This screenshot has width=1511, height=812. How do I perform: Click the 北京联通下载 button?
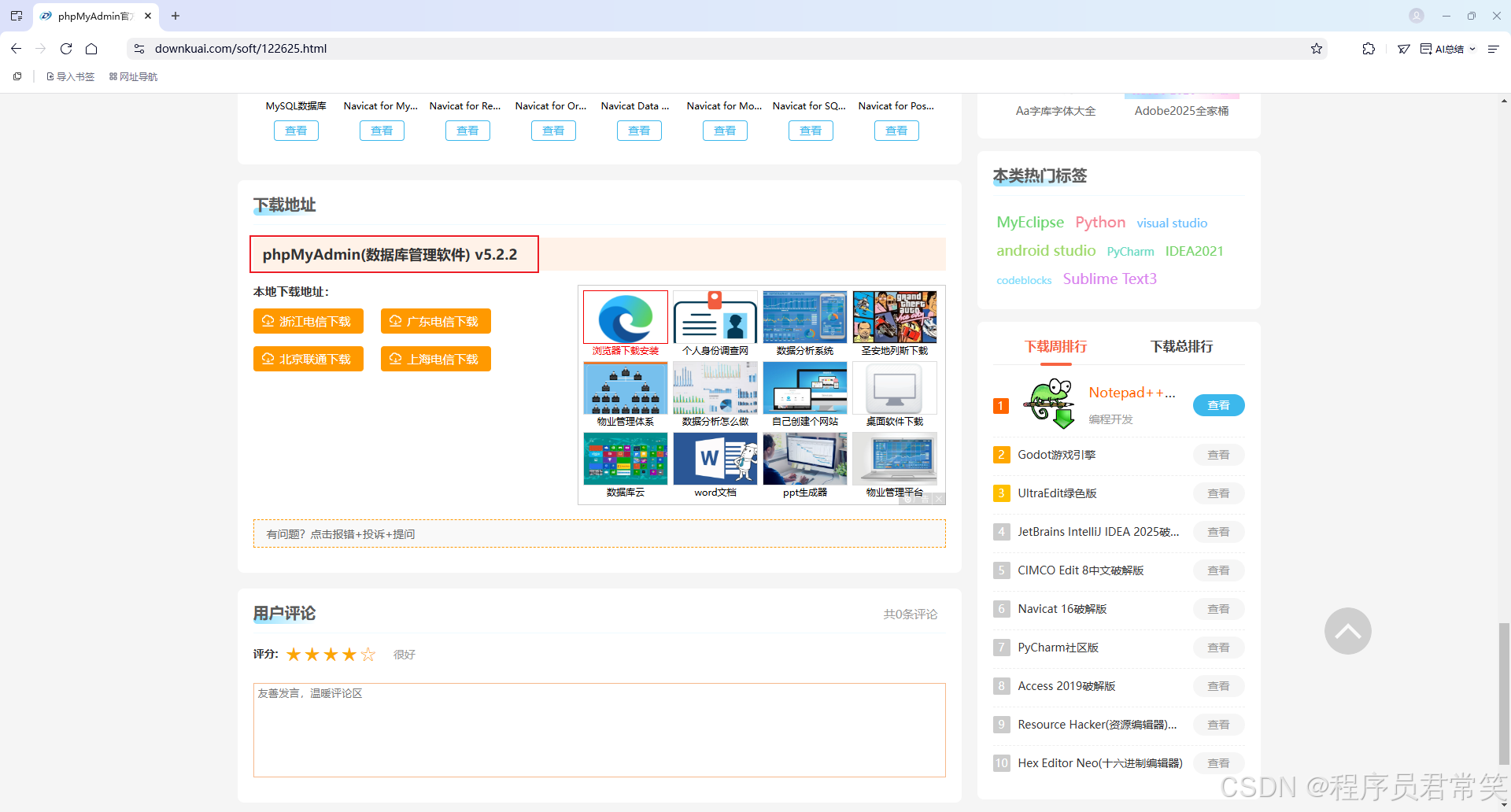[308, 359]
